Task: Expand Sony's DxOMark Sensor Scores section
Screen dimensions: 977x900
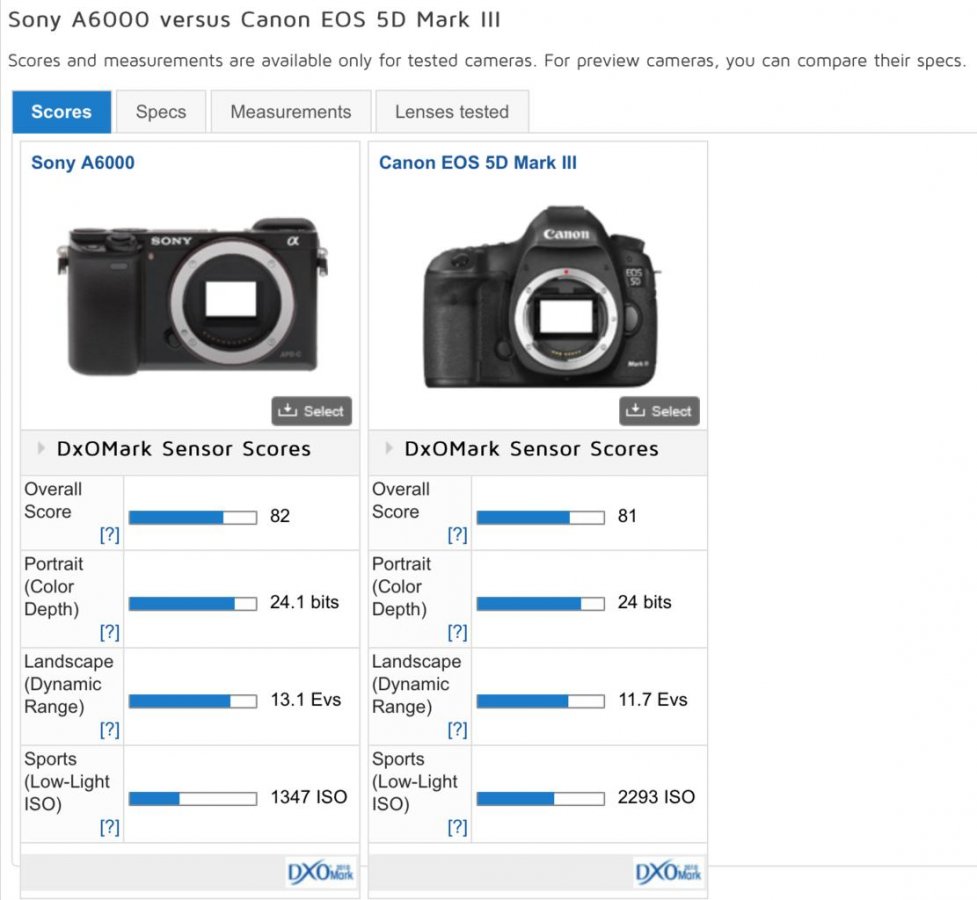Action: click(x=41, y=449)
